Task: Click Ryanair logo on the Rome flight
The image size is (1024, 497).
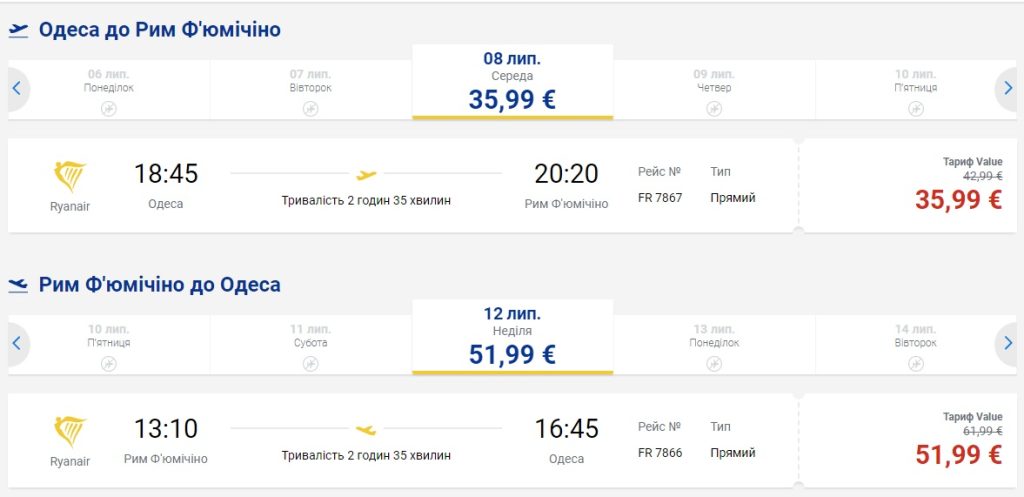Action: [x=70, y=432]
